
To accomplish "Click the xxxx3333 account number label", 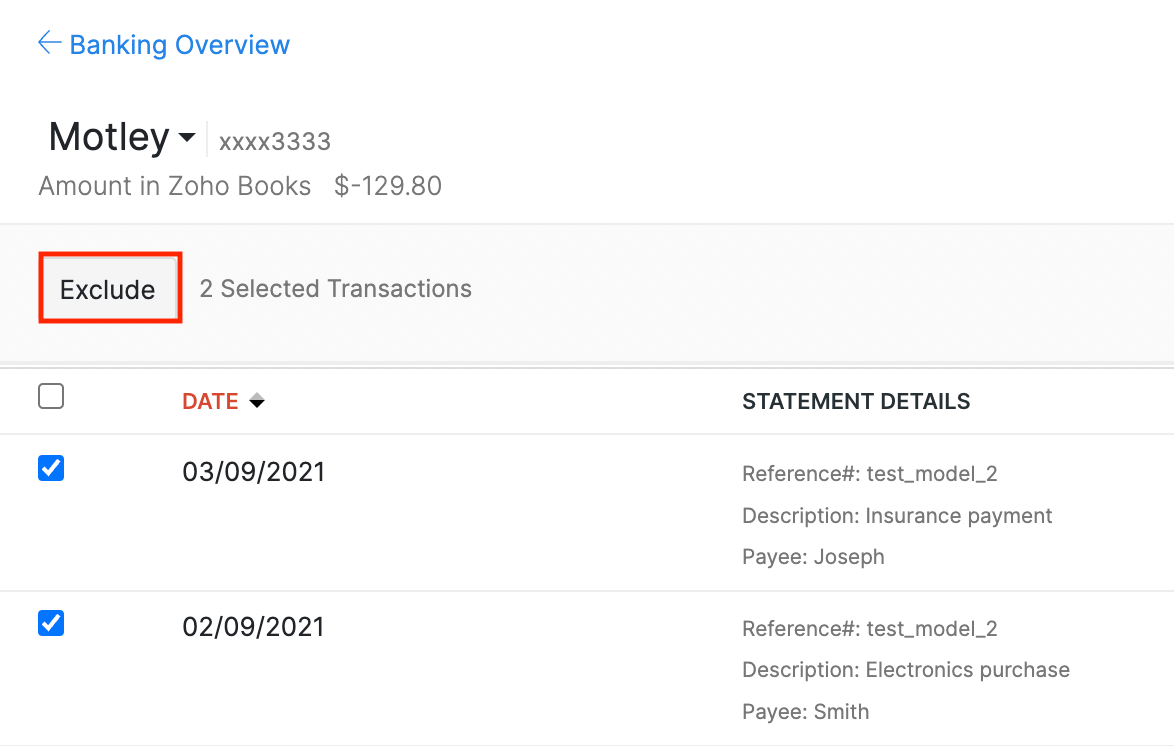I will click(274, 141).
